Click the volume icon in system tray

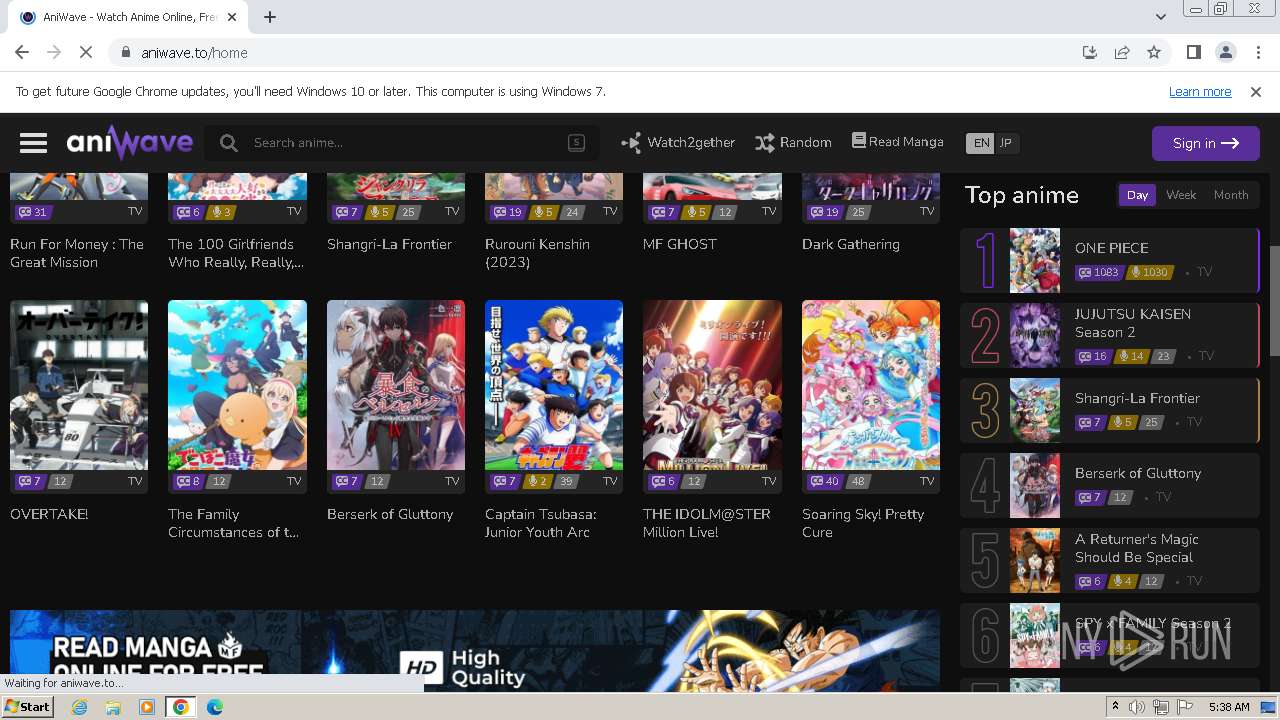[1137, 707]
